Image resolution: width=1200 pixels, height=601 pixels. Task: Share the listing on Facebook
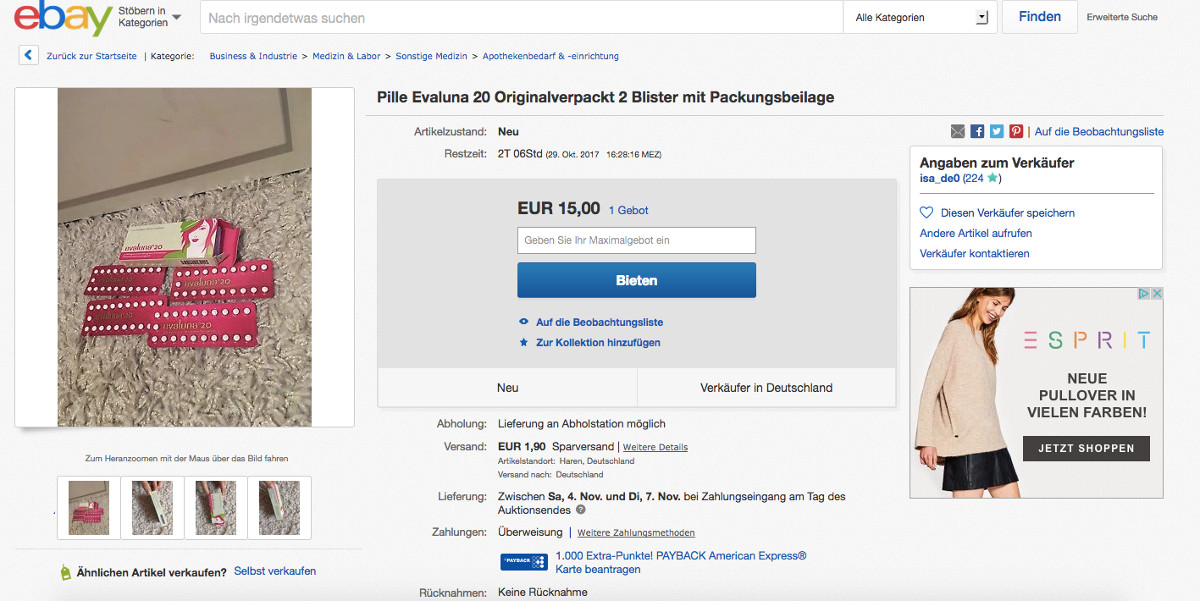click(977, 131)
